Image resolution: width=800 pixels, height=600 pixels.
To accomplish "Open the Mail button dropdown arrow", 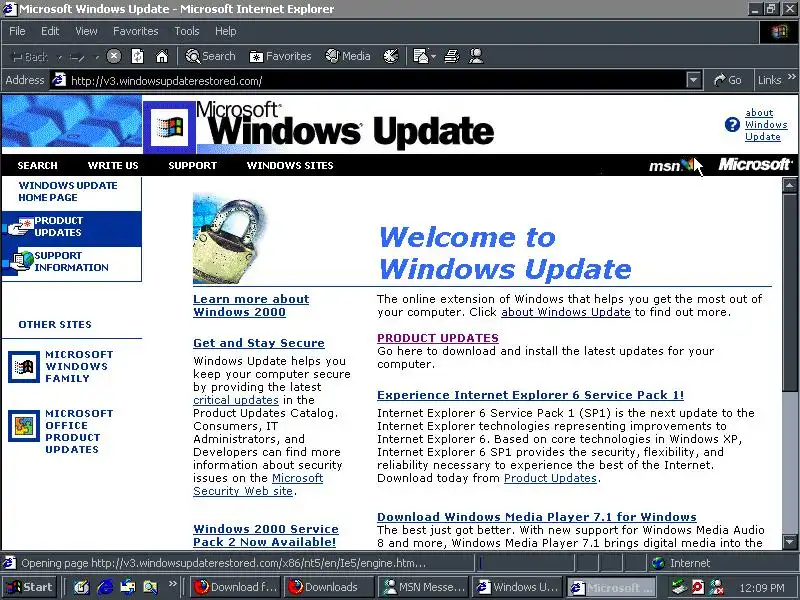I will 434,56.
